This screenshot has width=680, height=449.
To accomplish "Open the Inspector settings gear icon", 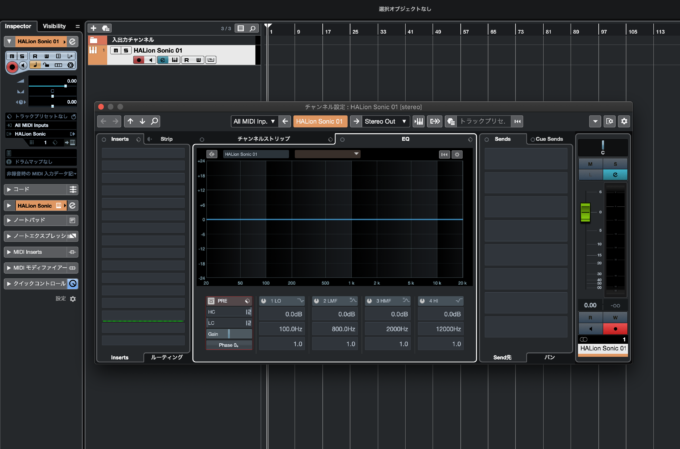I will (x=73, y=299).
